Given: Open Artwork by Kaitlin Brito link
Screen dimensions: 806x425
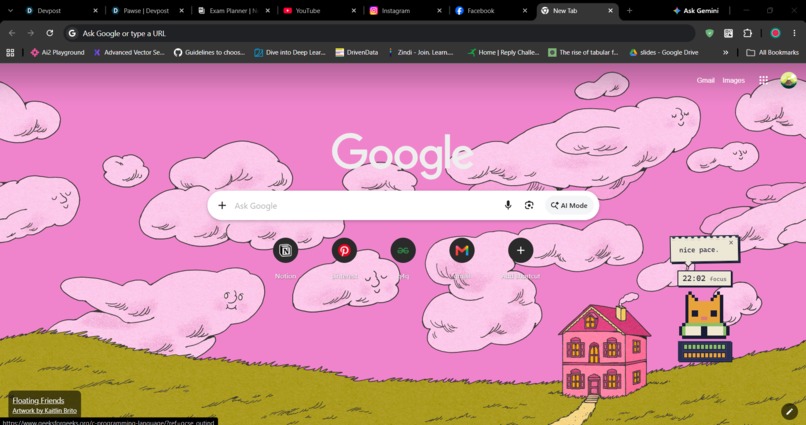Looking at the screenshot, I should tap(44, 411).
